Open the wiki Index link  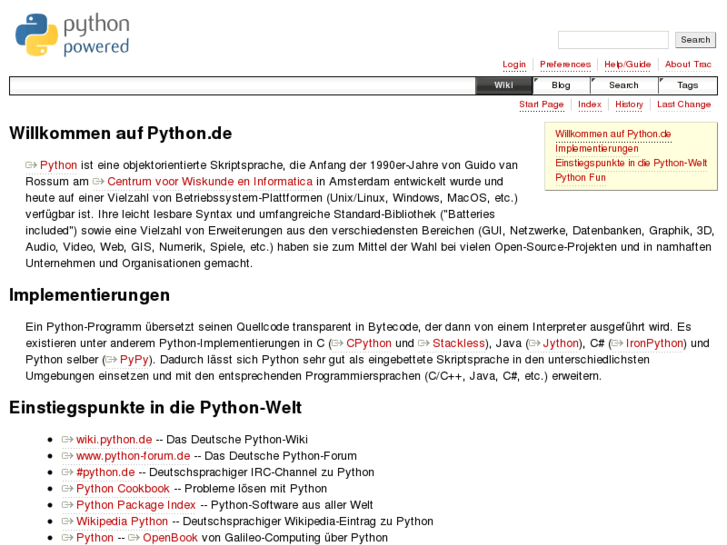(590, 105)
